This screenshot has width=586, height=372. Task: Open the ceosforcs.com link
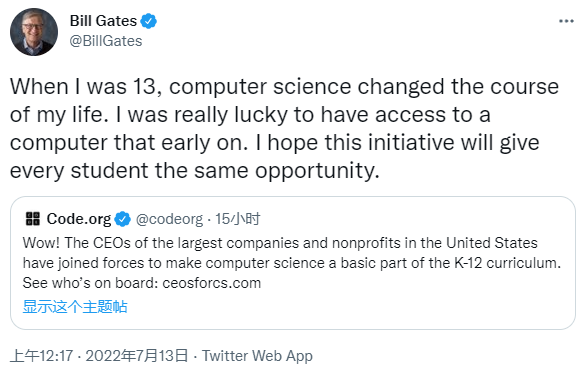pos(212,283)
